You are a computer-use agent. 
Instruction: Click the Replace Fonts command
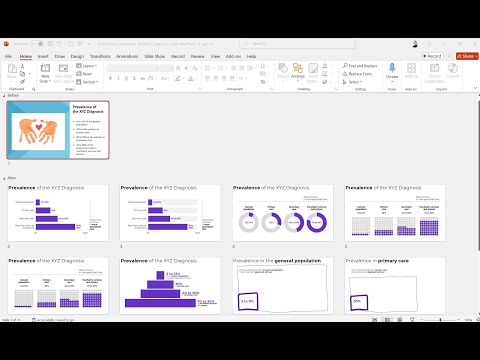pos(357,74)
